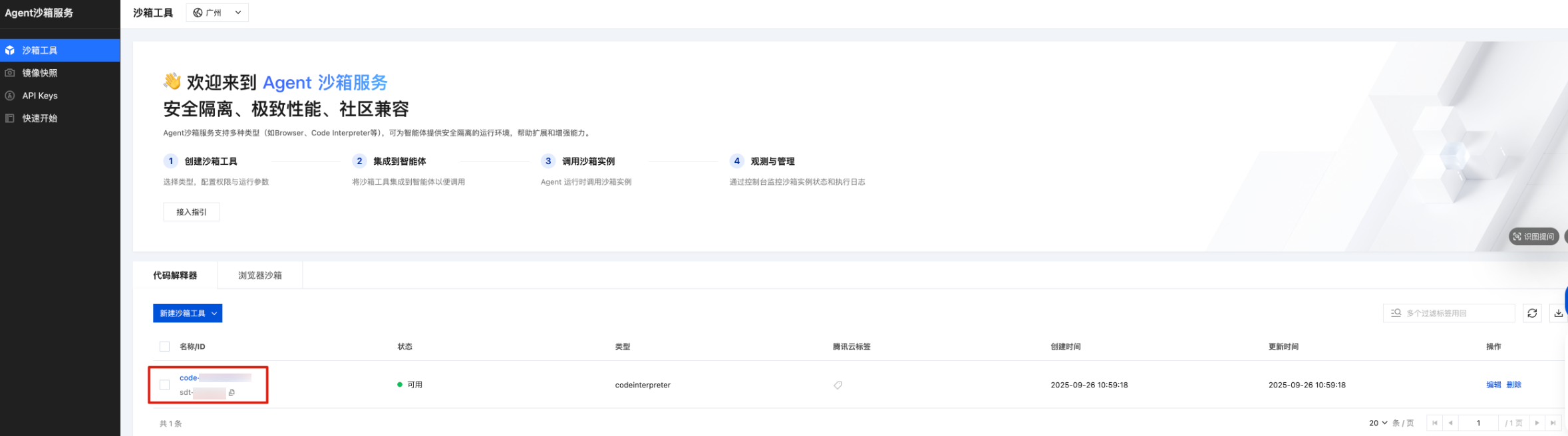Click the 可用 status cell

click(410, 385)
